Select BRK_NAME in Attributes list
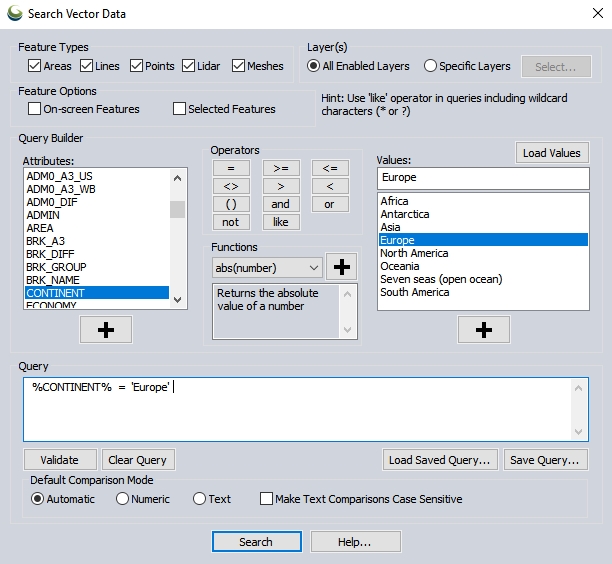Screen dimensions: 612x564 click(55, 280)
